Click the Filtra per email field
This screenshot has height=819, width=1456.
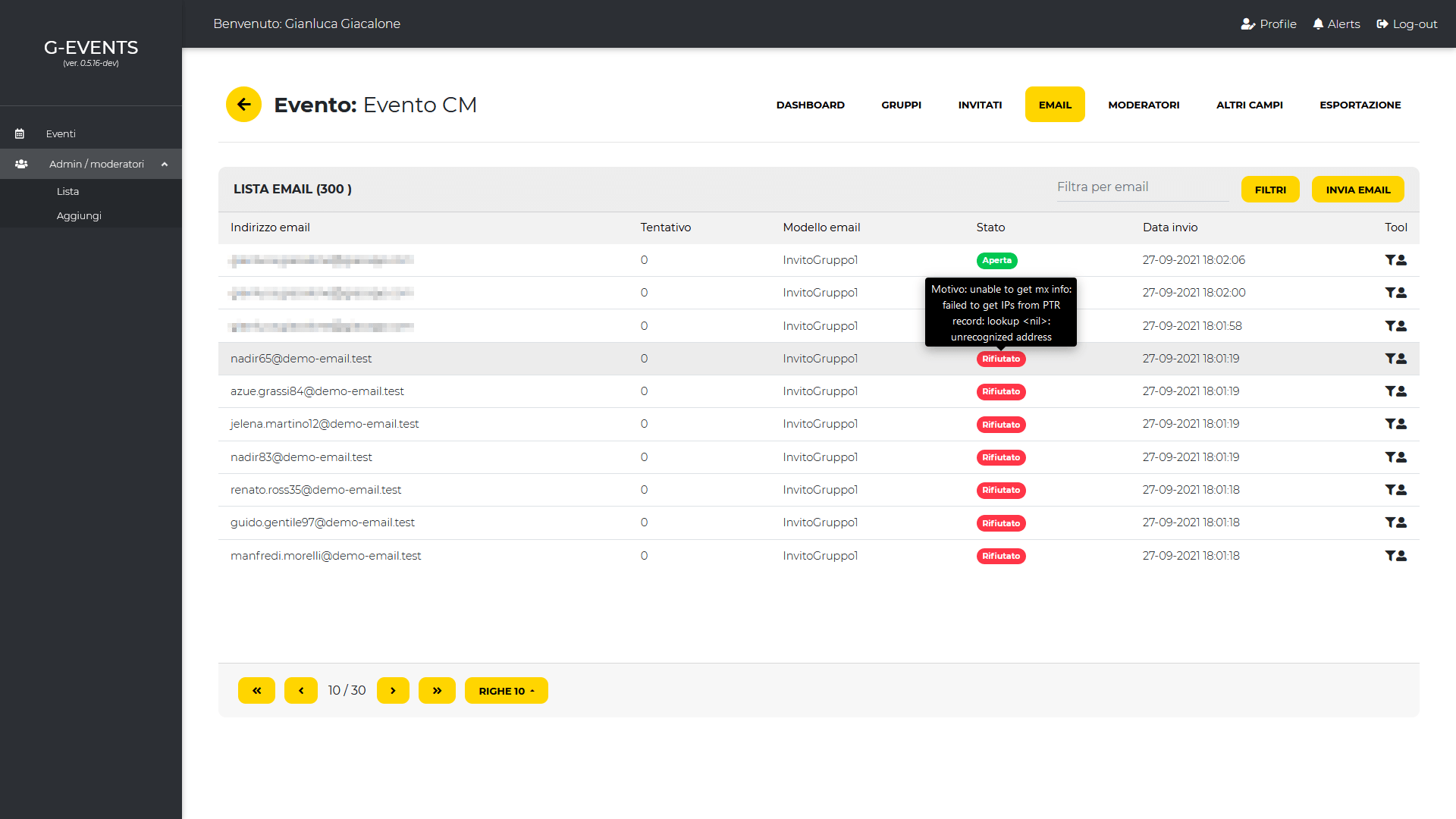[1142, 187]
